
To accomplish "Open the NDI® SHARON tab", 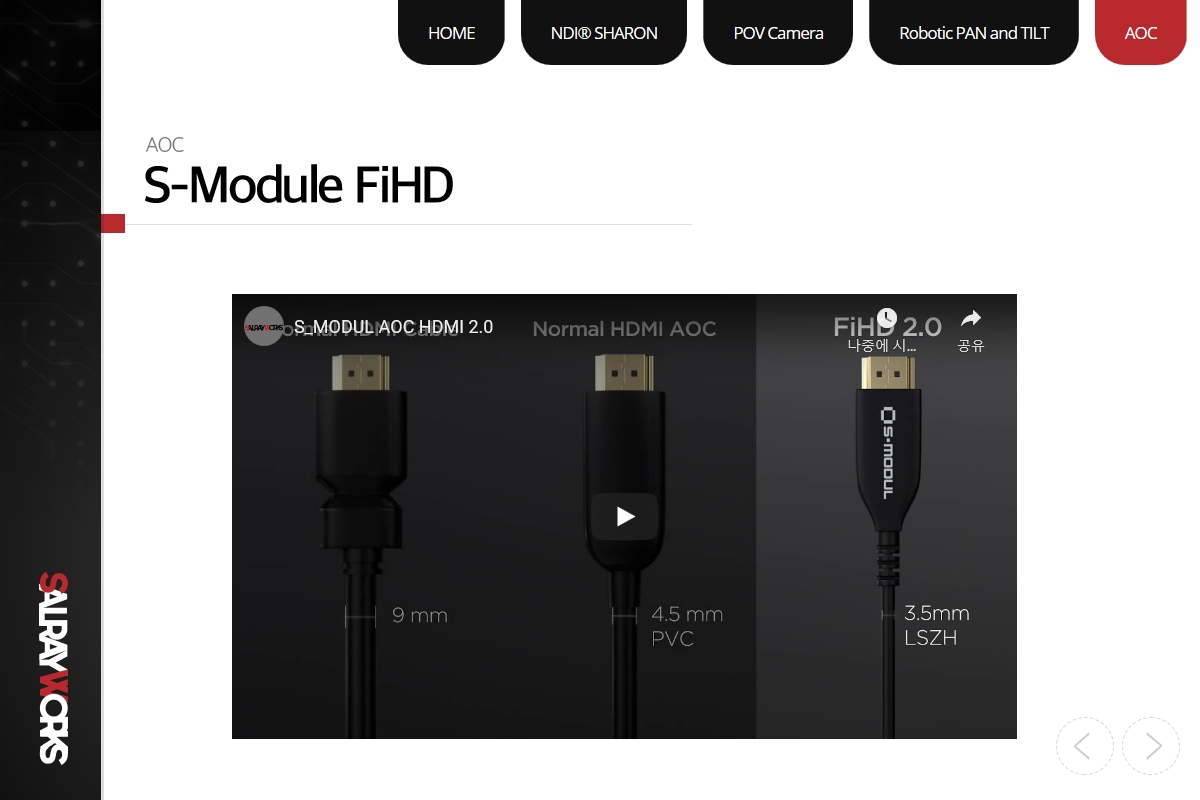I will (604, 32).
